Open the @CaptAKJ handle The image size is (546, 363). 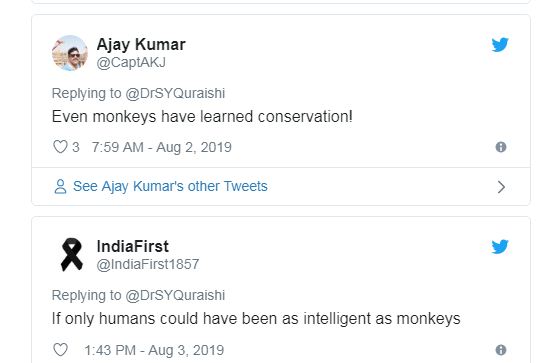point(131,63)
